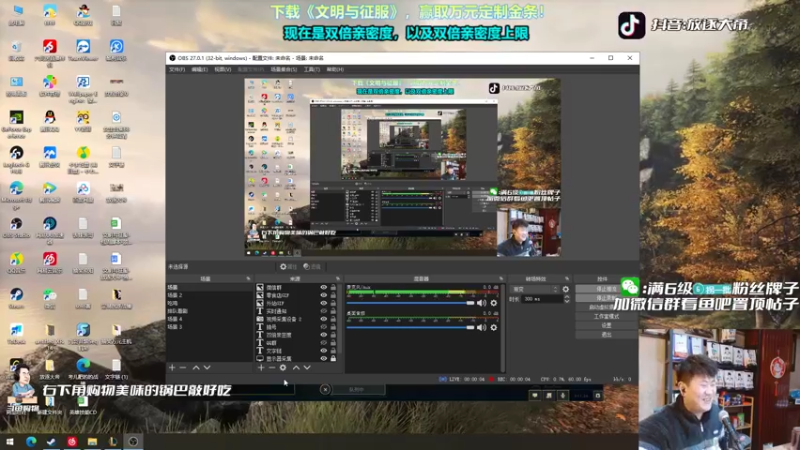Screen dimensions: 800x450
Task: Toggle lock on 微信群 source
Action: pyautogui.click(x=333, y=287)
